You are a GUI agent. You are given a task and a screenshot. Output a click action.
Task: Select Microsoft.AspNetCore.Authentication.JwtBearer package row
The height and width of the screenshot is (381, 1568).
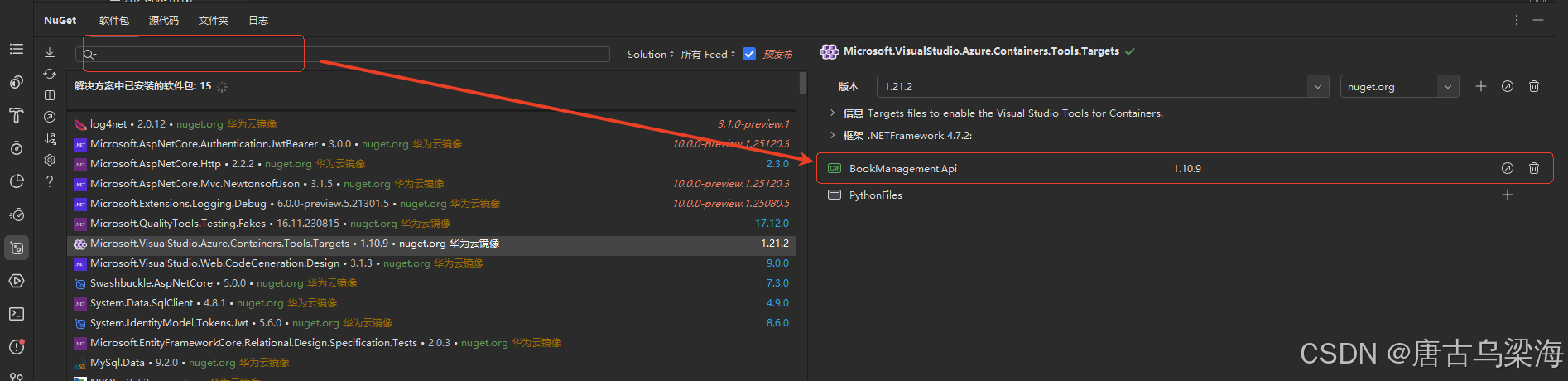point(431,144)
